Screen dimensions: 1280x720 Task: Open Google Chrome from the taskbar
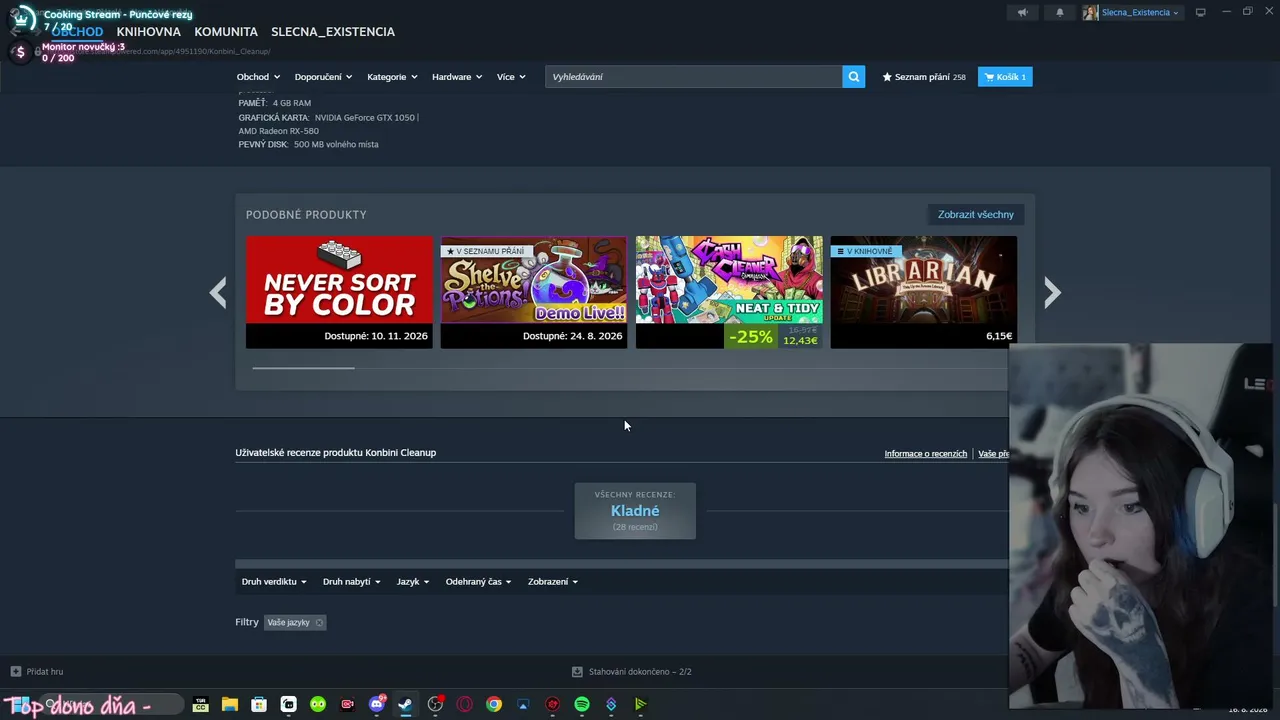point(493,704)
